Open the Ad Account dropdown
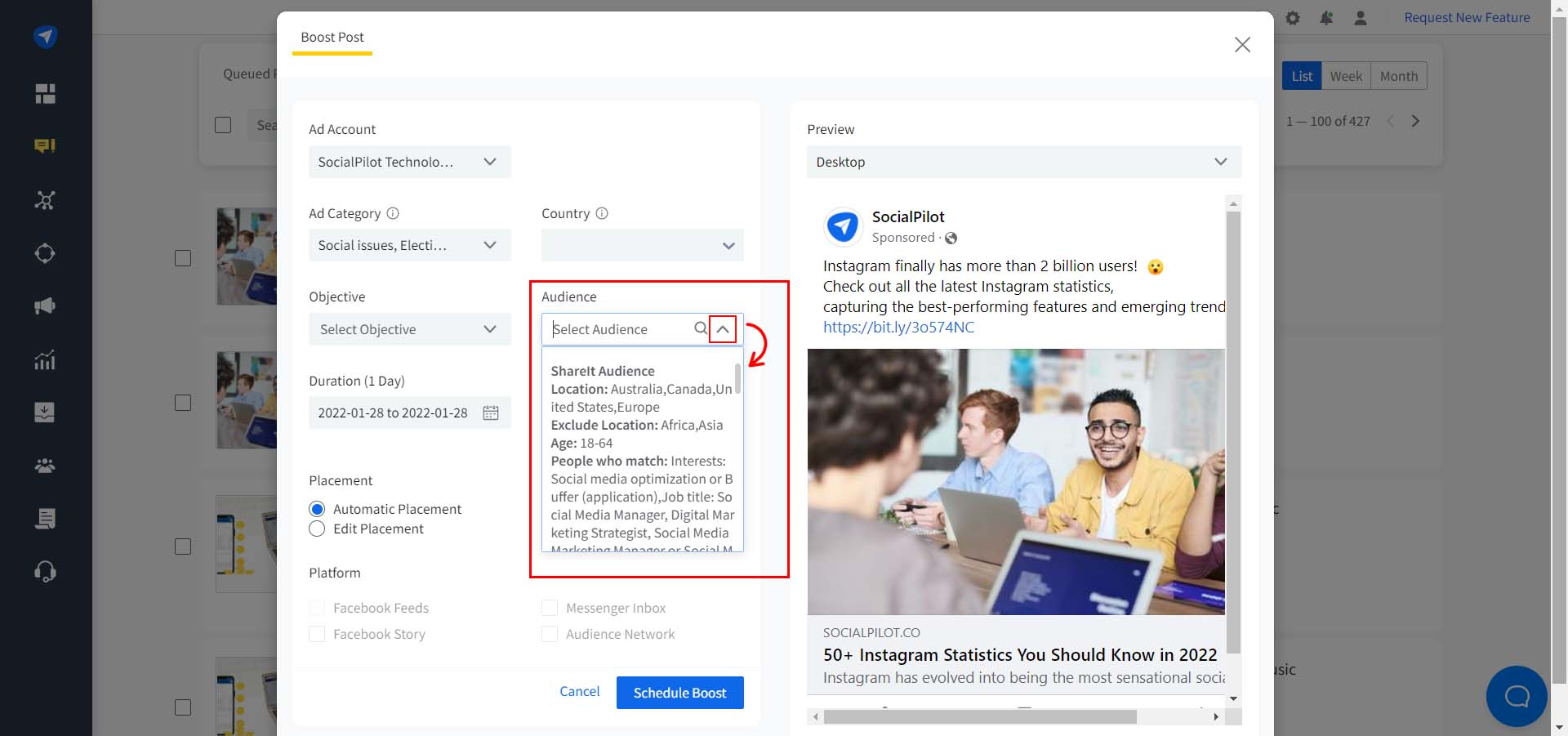The image size is (1568, 736). (410, 162)
